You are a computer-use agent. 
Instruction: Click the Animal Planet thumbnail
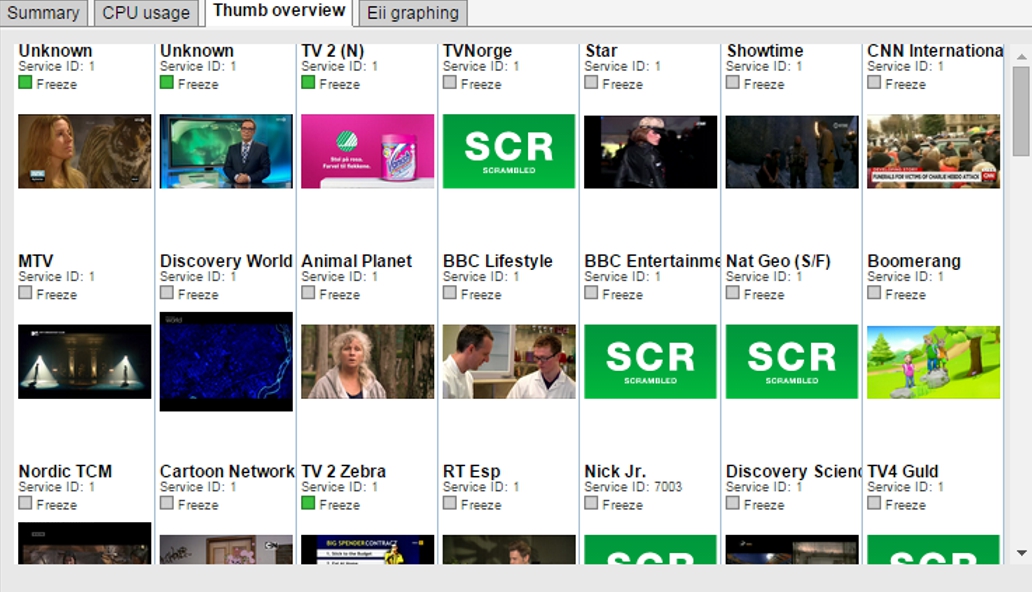tap(367, 362)
